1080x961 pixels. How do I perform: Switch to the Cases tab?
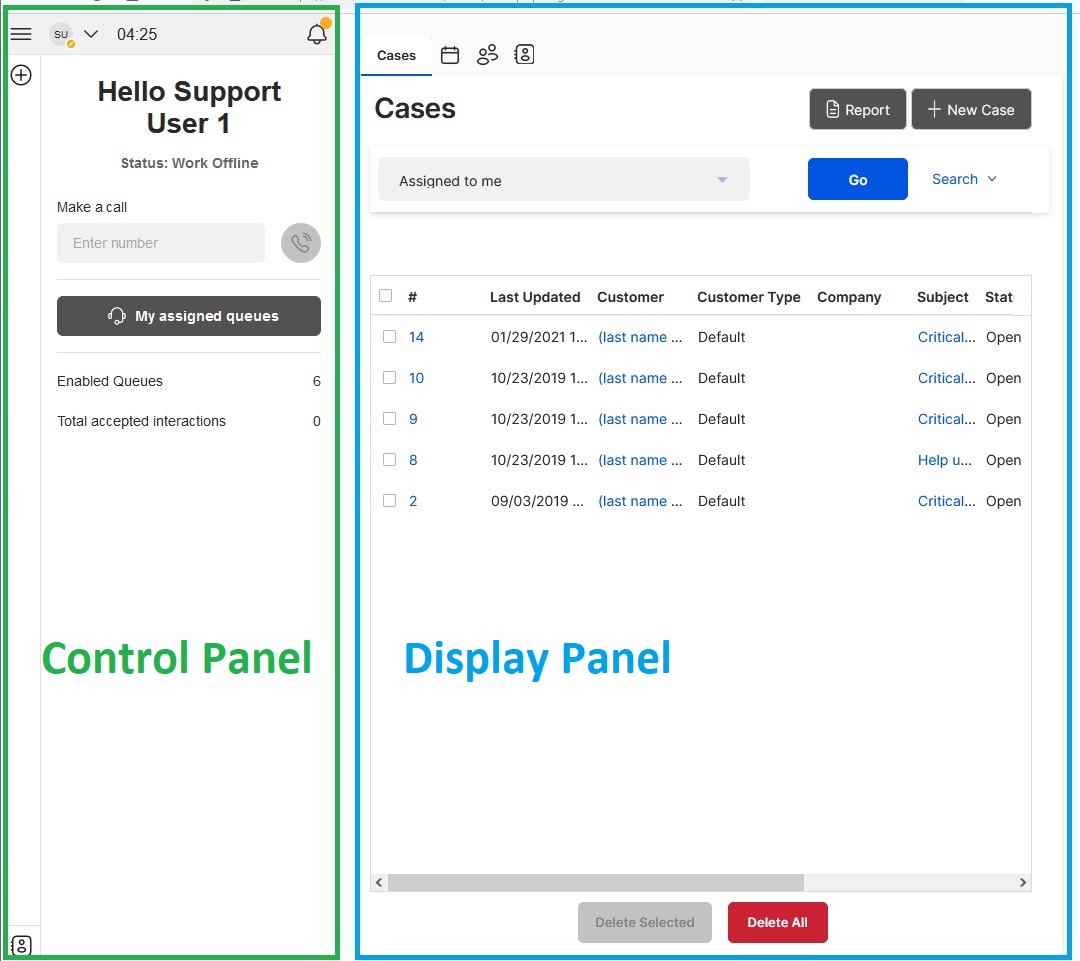click(x=396, y=56)
